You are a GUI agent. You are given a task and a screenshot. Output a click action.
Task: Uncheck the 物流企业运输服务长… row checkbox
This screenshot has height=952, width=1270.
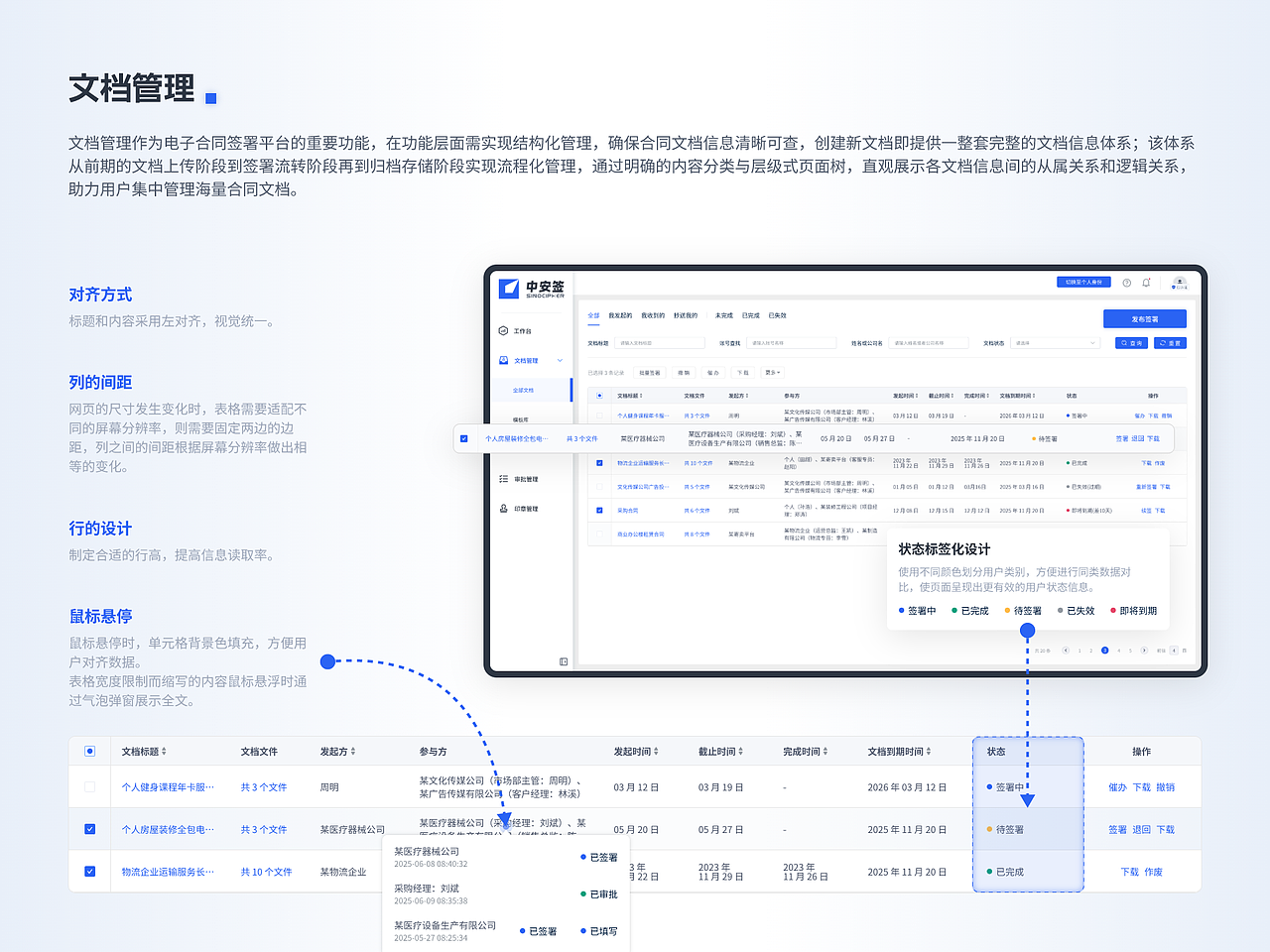[x=89, y=872]
